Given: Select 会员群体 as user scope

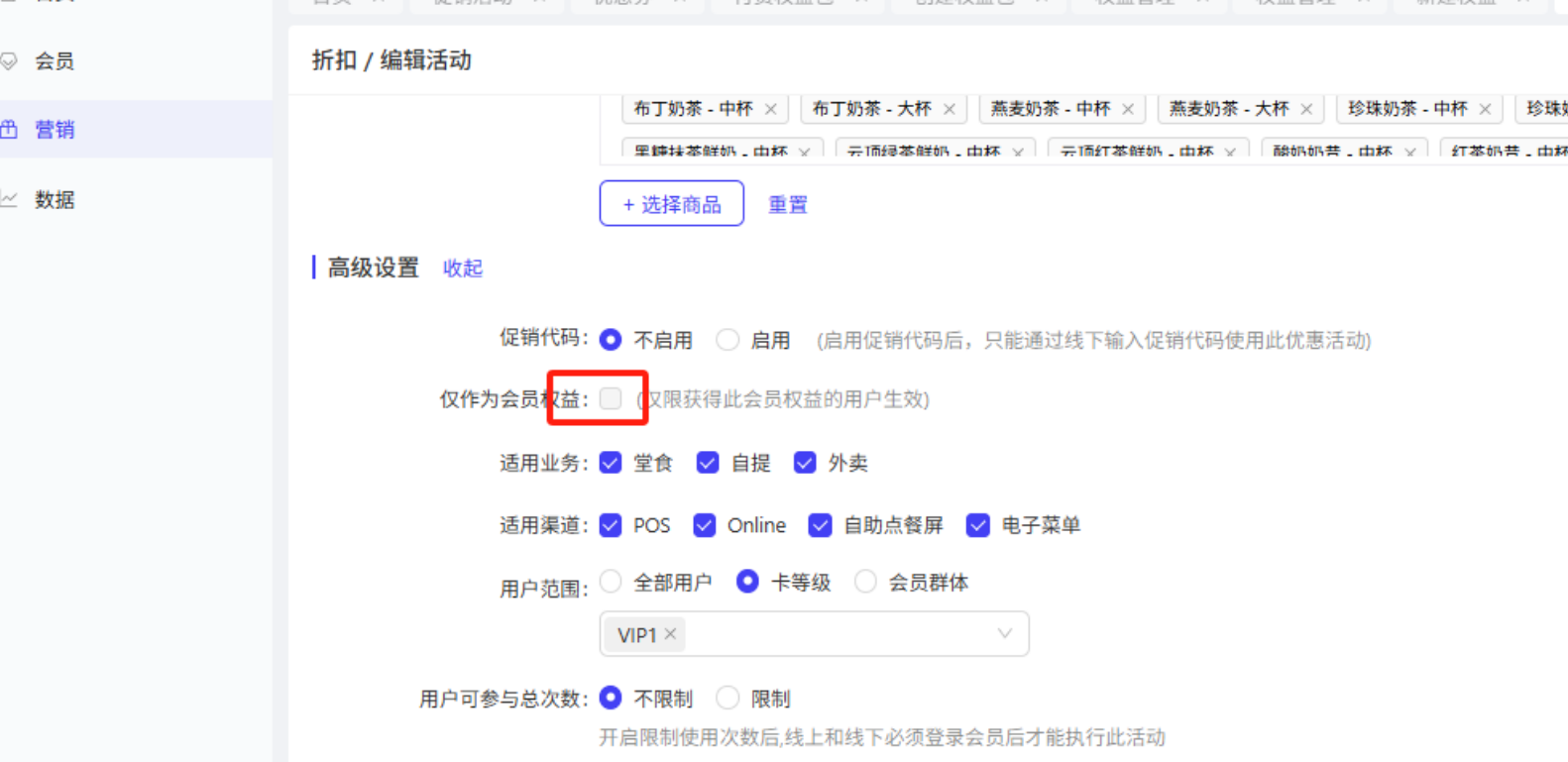Looking at the screenshot, I should click(x=865, y=582).
